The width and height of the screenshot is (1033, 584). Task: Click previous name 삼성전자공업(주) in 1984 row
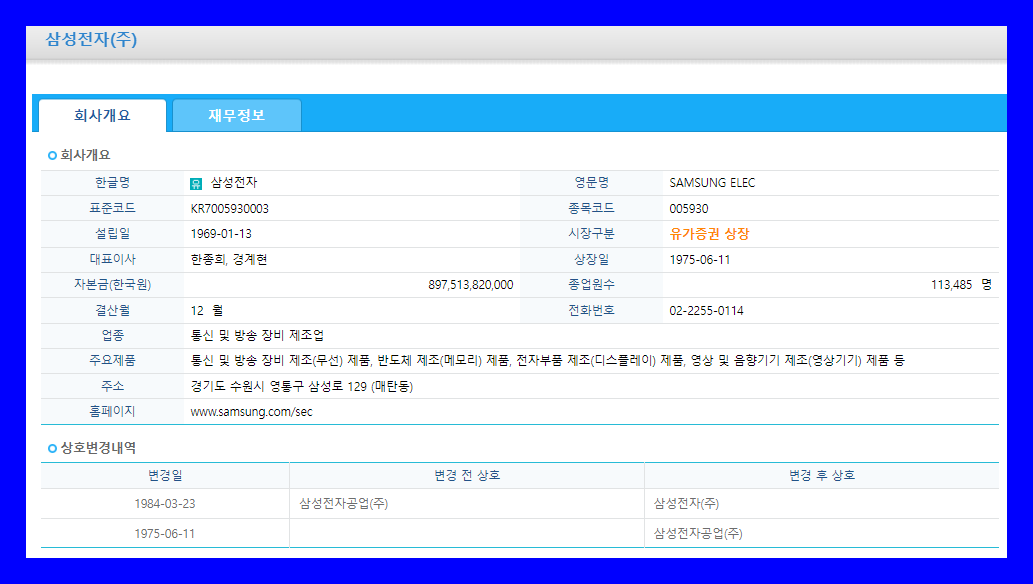pyautogui.click(x=343, y=504)
